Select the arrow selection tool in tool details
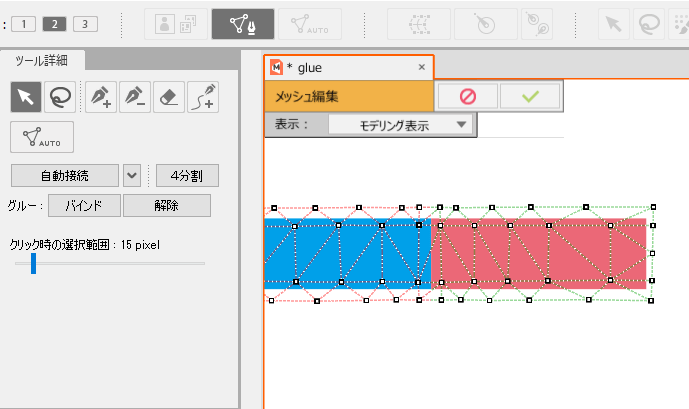Viewport: 689px width, 409px height. [x=26, y=97]
